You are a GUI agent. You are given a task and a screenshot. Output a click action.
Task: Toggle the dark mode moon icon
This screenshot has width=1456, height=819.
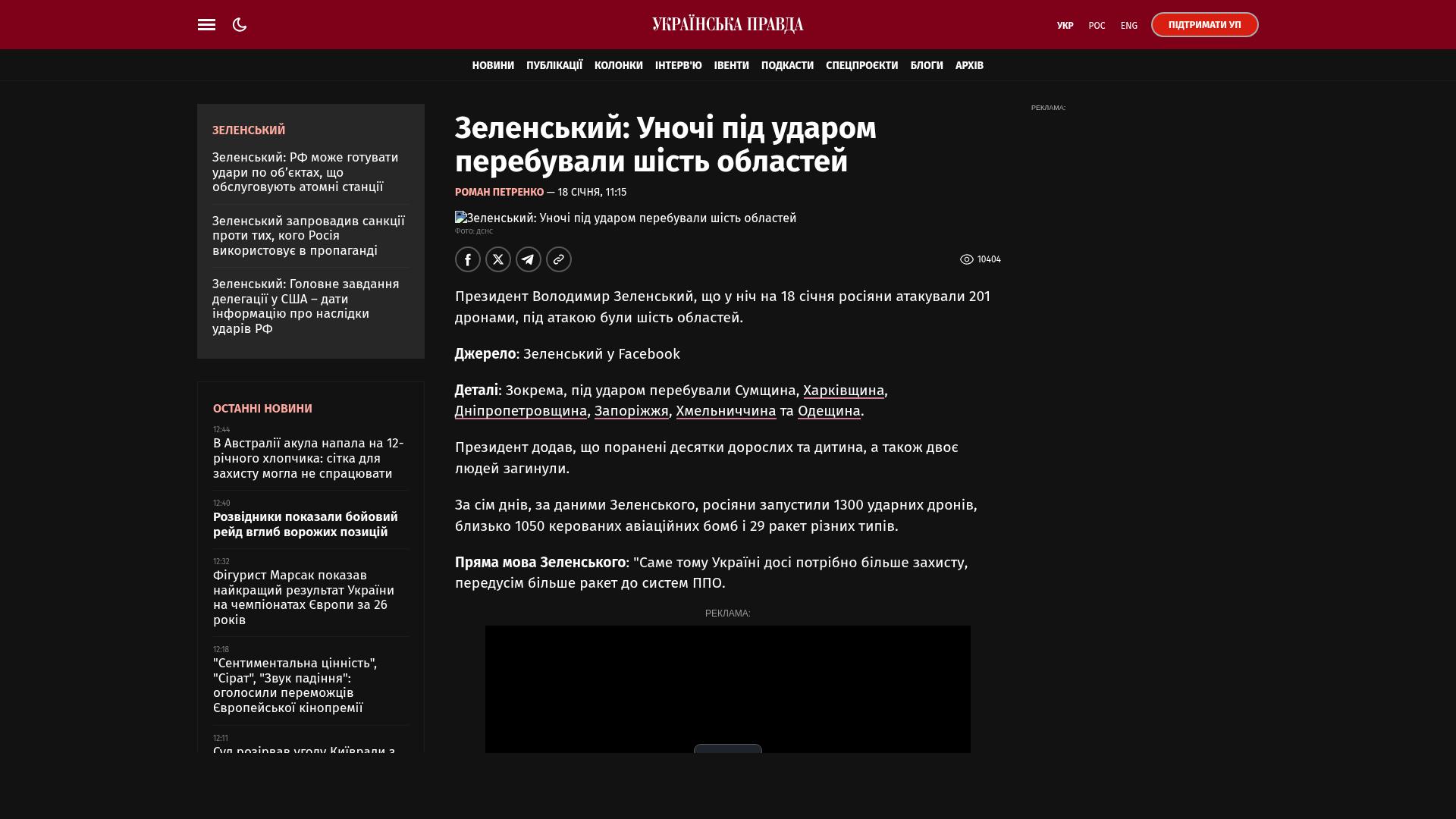[240, 25]
